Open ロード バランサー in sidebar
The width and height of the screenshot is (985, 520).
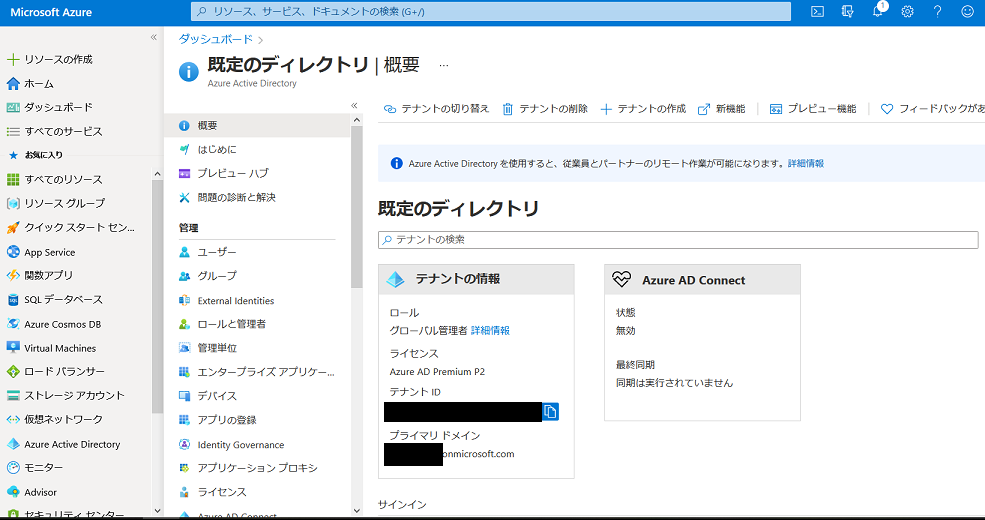[x=55, y=372]
